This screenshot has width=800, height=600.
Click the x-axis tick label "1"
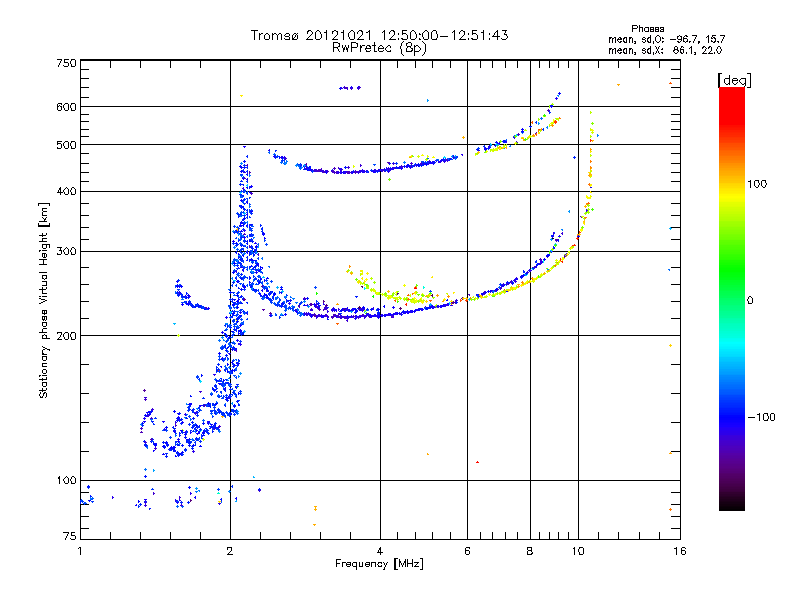click(x=80, y=551)
